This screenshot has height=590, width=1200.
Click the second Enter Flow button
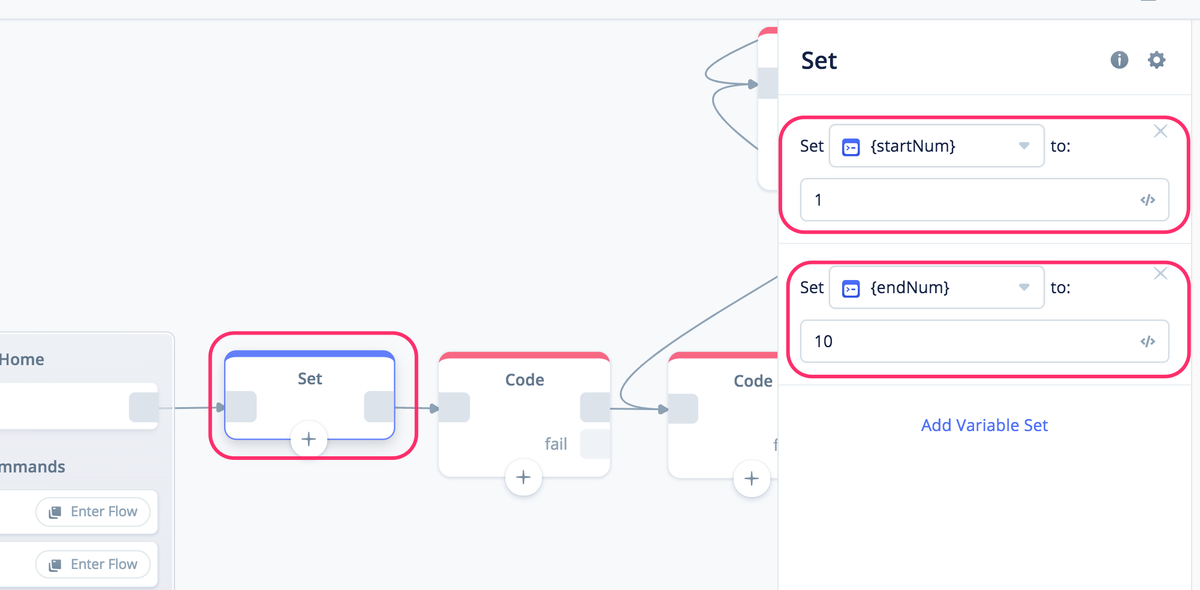94,564
